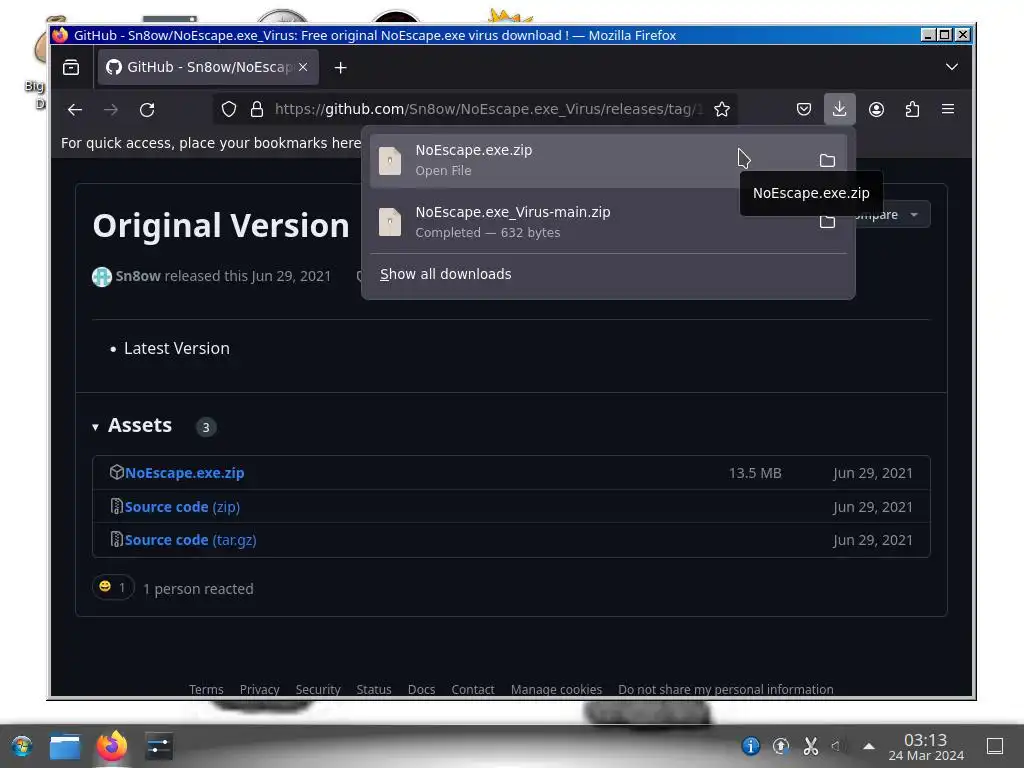Open the Contact footer link
Image resolution: width=1024 pixels, height=768 pixels.
tap(473, 690)
